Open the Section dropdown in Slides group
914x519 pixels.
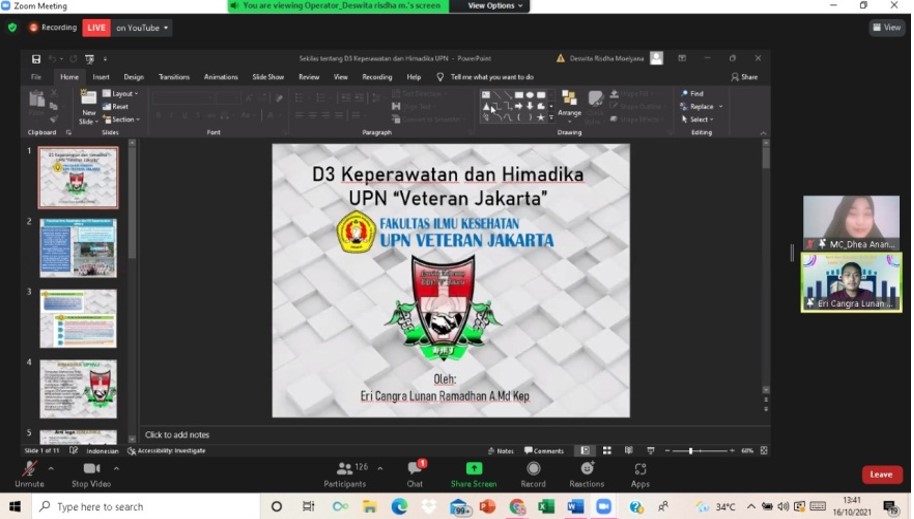tap(122, 119)
